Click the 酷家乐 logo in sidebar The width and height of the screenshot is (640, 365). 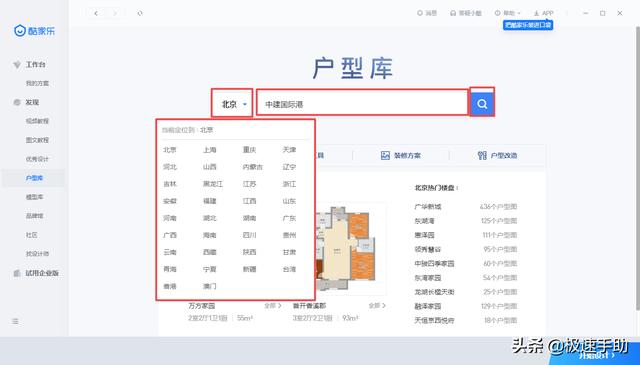coord(34,31)
